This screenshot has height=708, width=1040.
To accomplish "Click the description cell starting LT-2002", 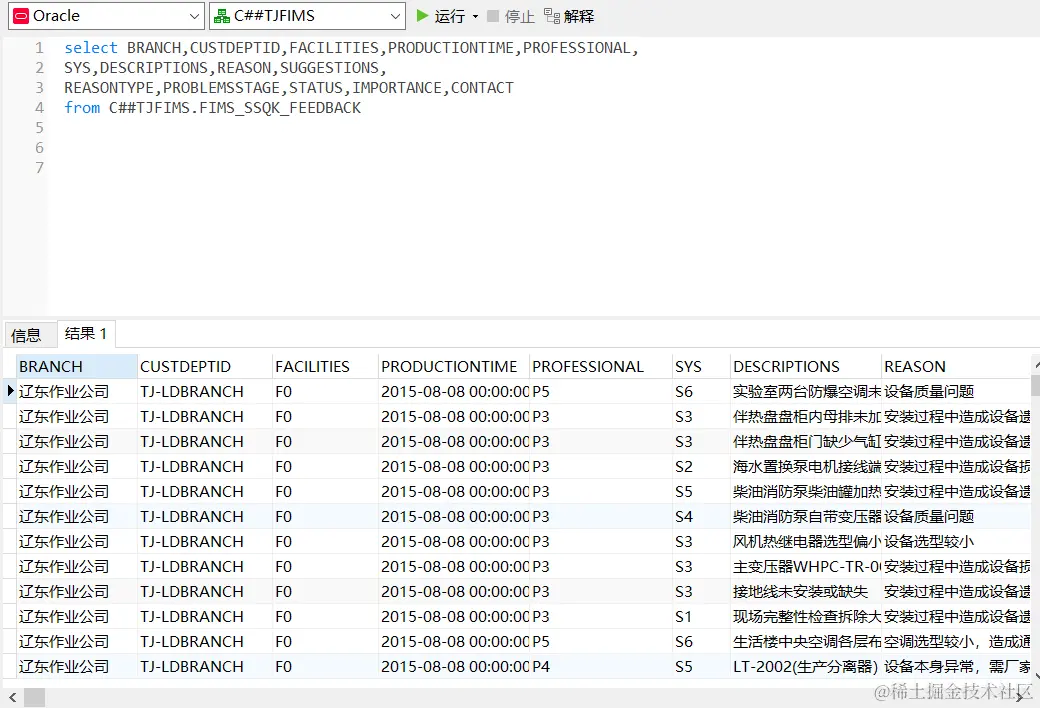I will 806,666.
